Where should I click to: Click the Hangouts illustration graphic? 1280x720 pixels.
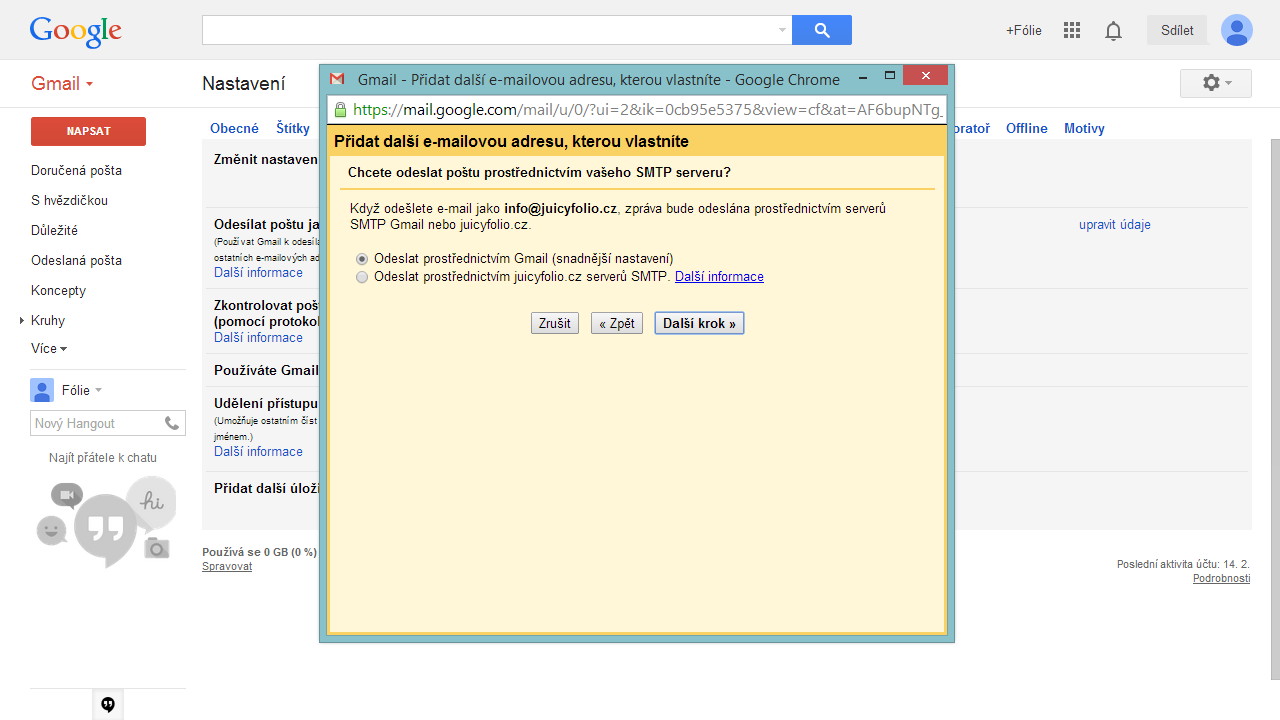click(x=107, y=521)
